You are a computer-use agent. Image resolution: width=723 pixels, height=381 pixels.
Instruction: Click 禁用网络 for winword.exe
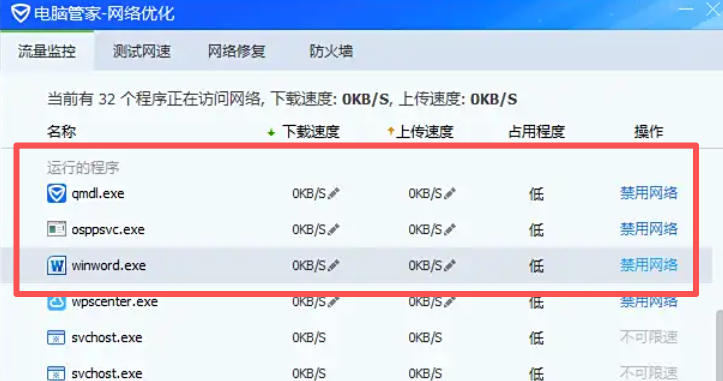[649, 265]
